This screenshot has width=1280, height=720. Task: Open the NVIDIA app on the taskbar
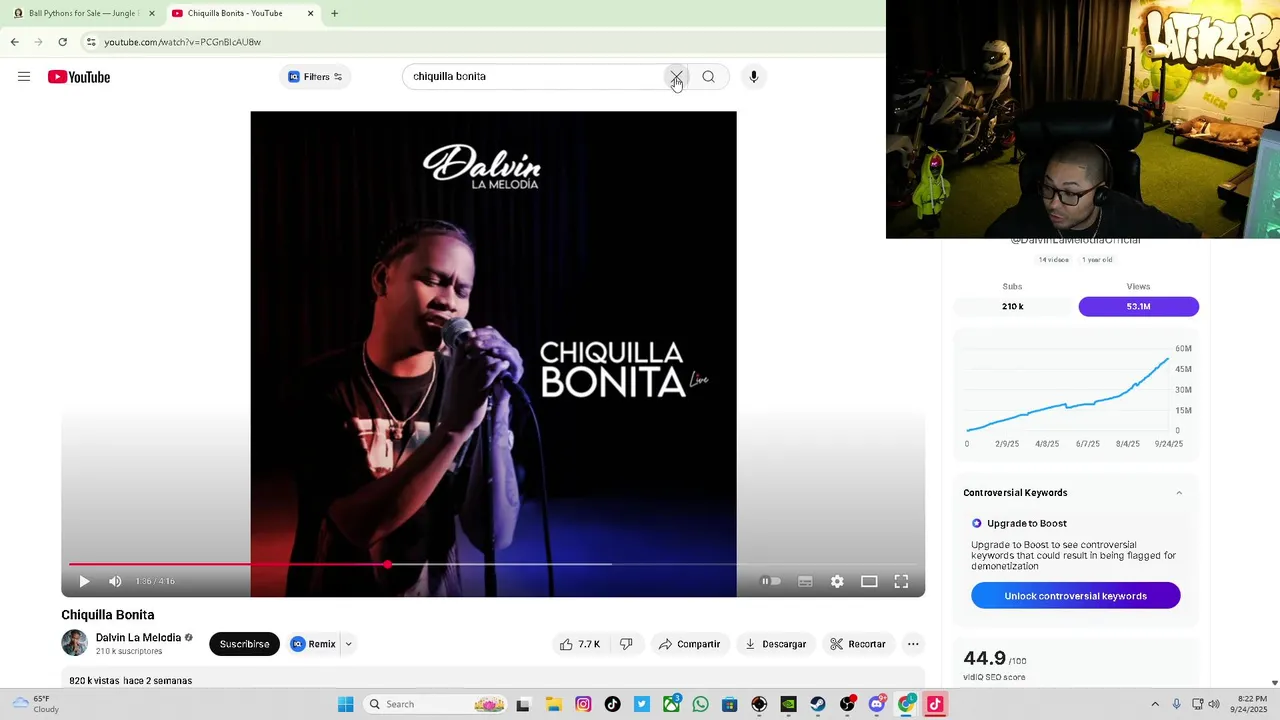[788, 704]
